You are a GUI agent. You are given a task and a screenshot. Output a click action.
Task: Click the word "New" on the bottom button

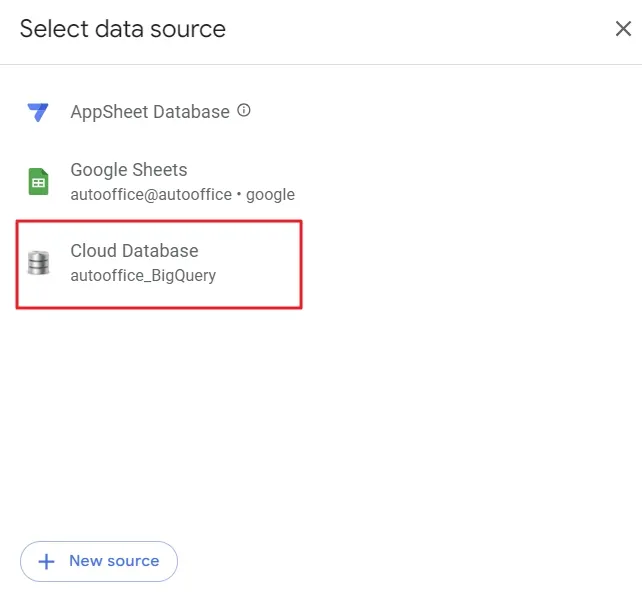[x=85, y=561]
